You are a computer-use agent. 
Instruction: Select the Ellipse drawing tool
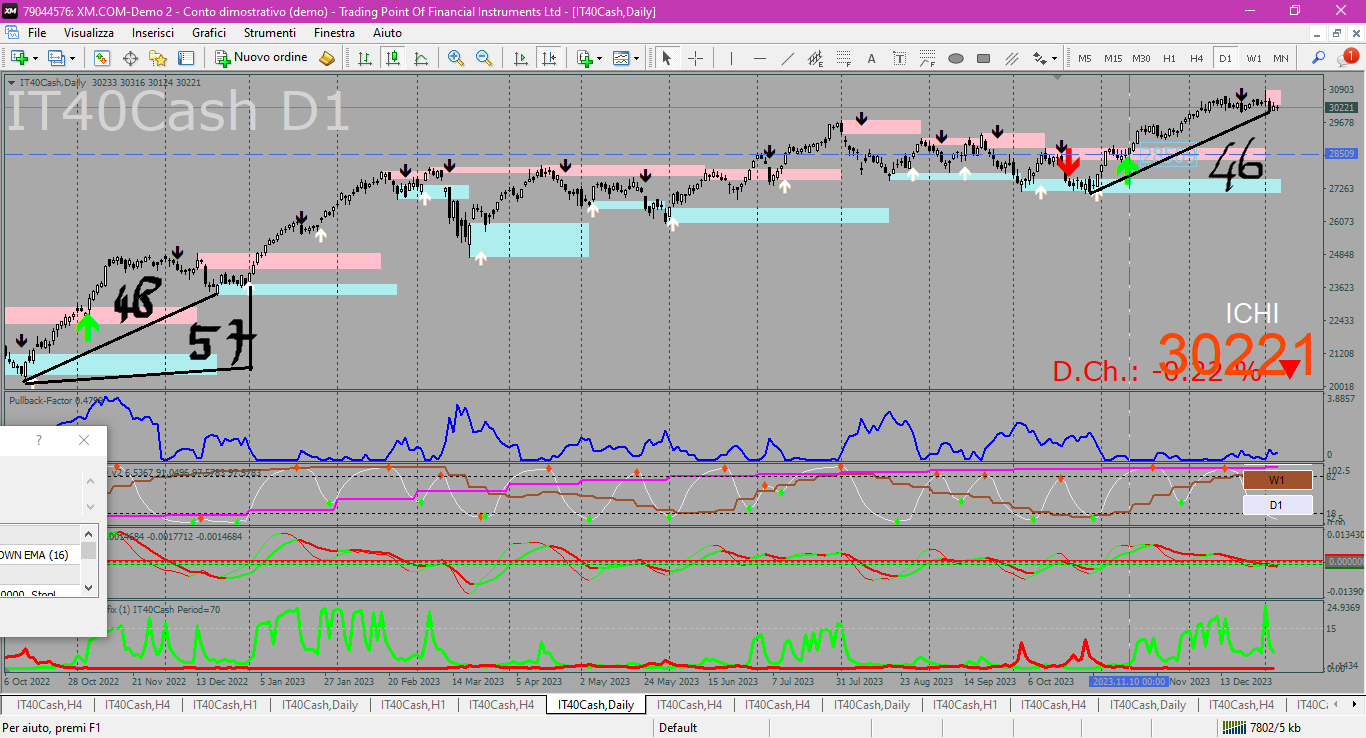click(x=956, y=58)
